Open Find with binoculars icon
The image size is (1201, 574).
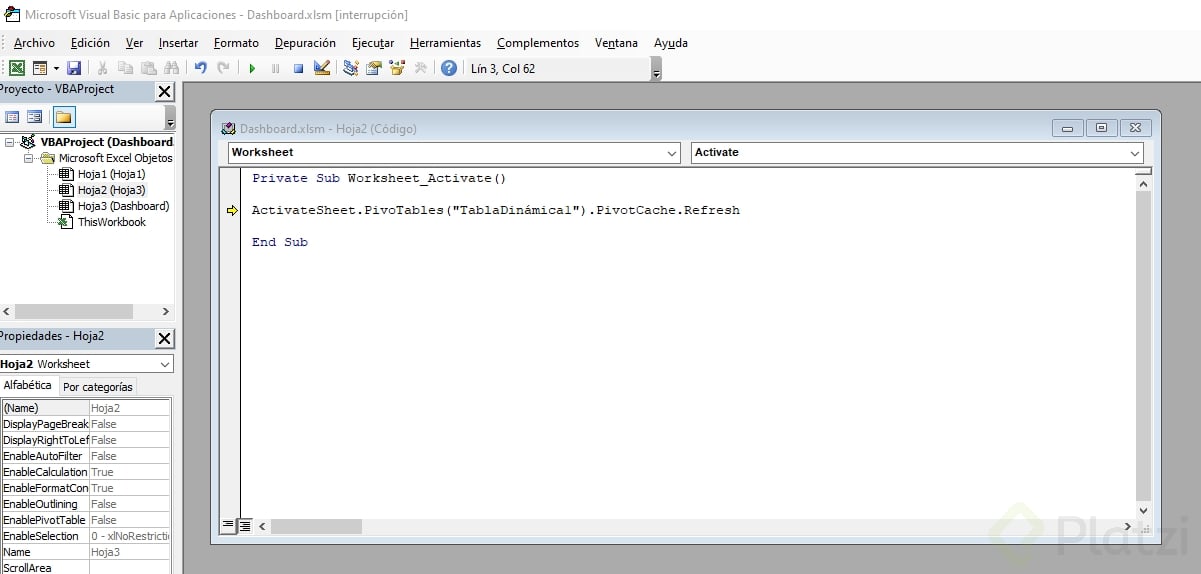171,68
